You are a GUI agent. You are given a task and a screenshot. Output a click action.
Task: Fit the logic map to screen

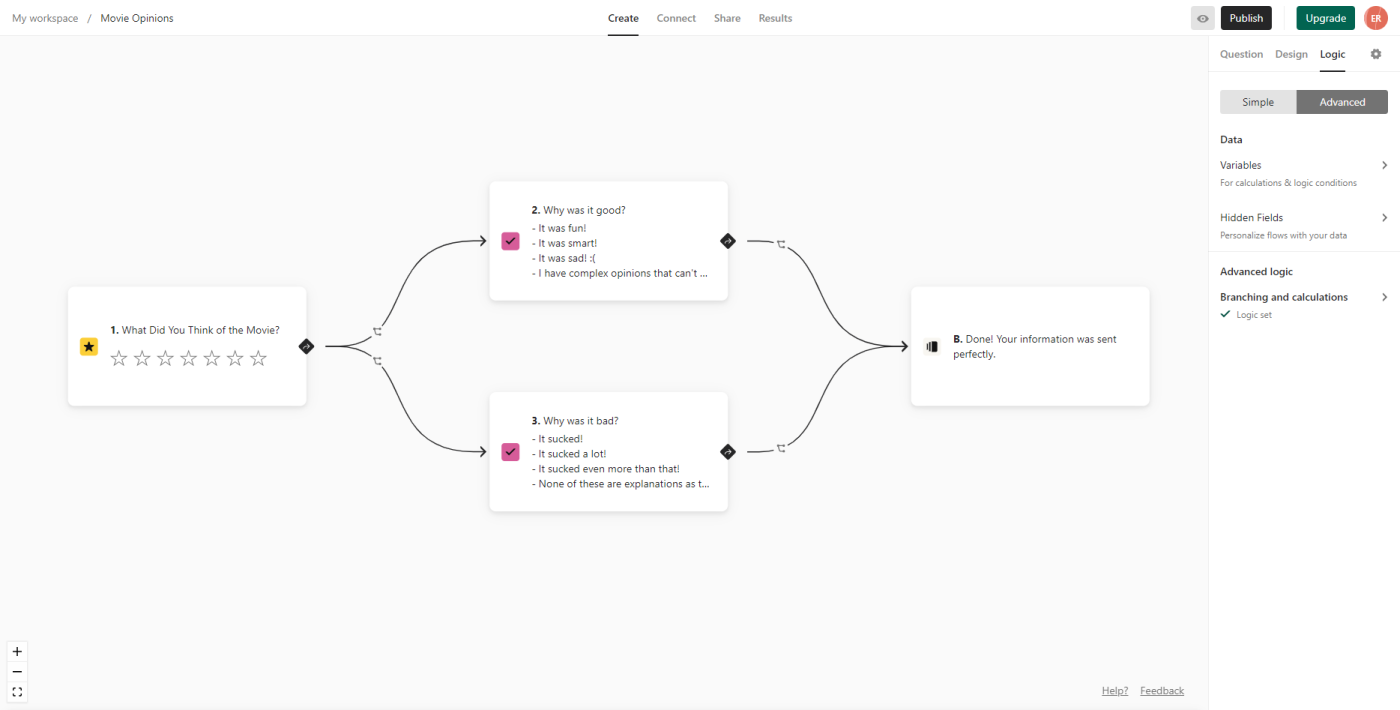click(x=17, y=692)
